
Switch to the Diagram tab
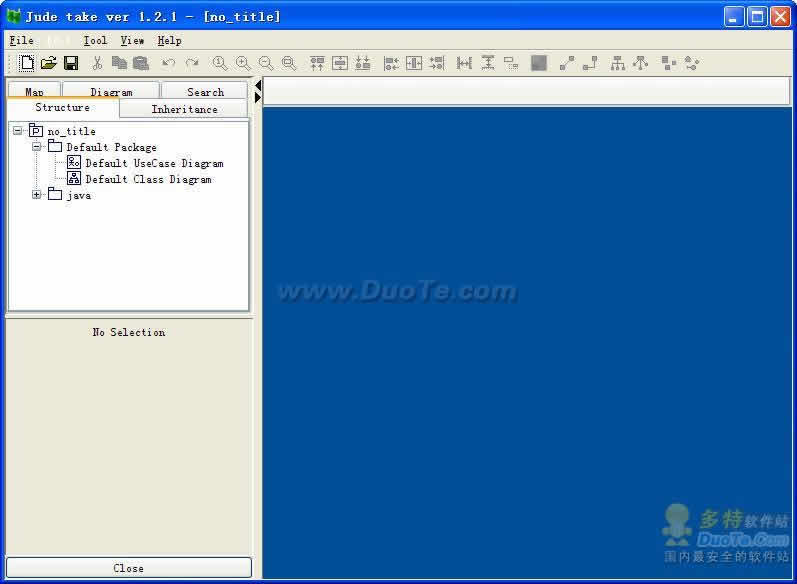coord(111,90)
